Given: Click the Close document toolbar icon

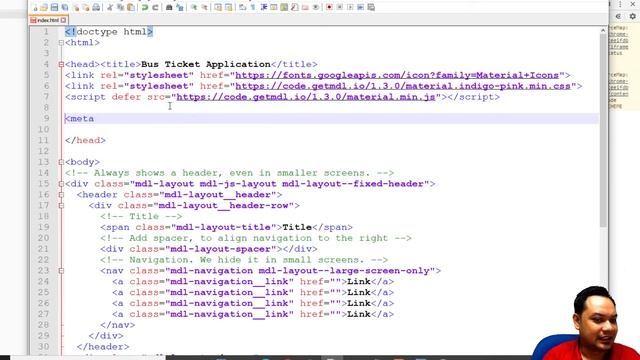Looking at the screenshot, I should [x=76, y=7].
